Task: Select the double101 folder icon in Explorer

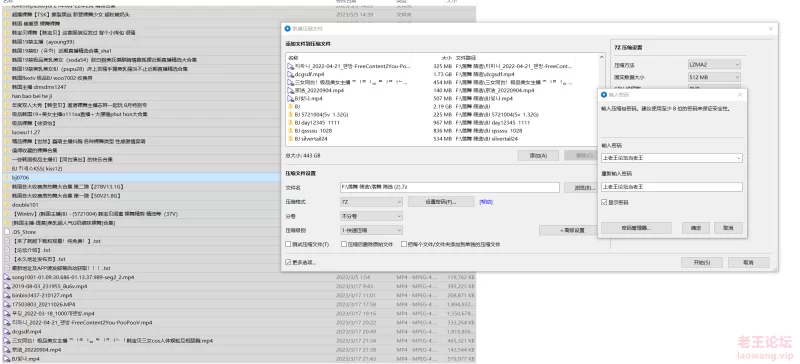Action: (x=7, y=205)
